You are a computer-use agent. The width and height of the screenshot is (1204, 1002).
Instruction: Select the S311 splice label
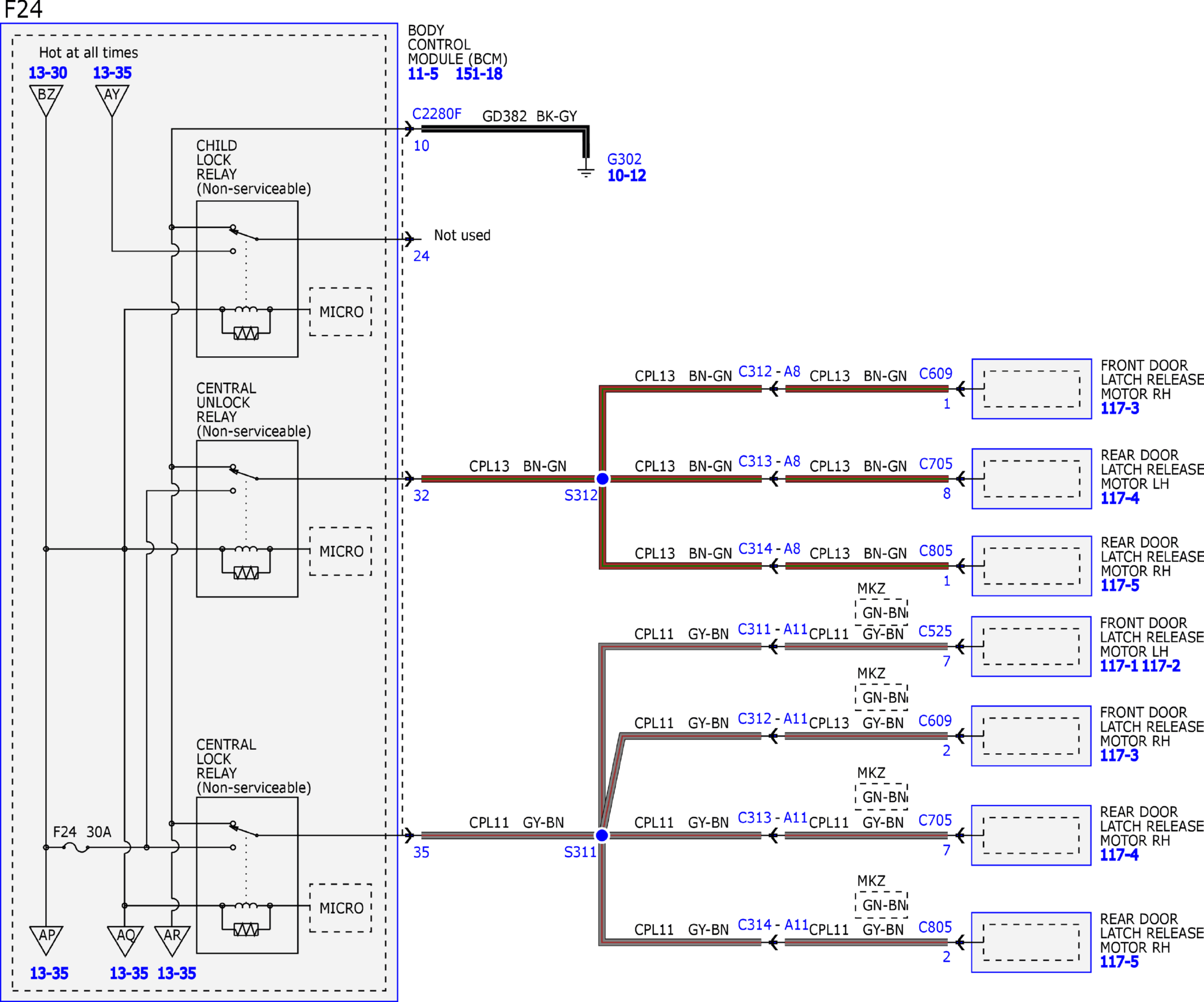[580, 852]
